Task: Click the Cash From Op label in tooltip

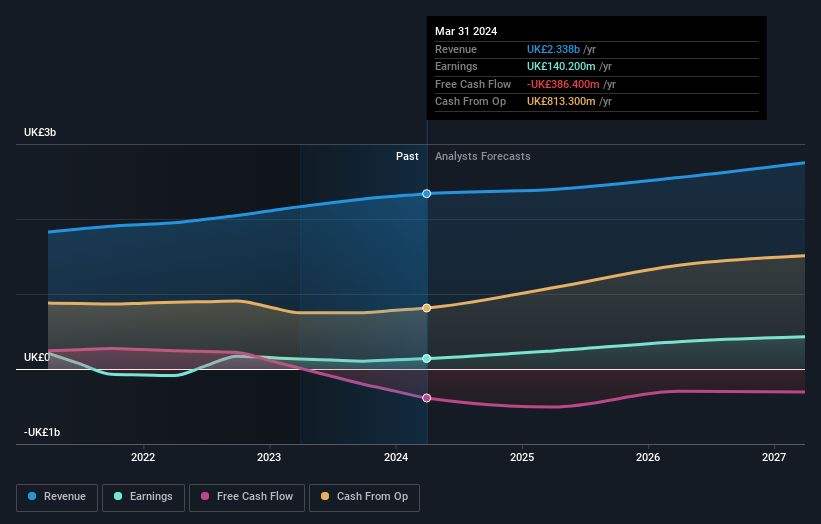Action: point(471,102)
